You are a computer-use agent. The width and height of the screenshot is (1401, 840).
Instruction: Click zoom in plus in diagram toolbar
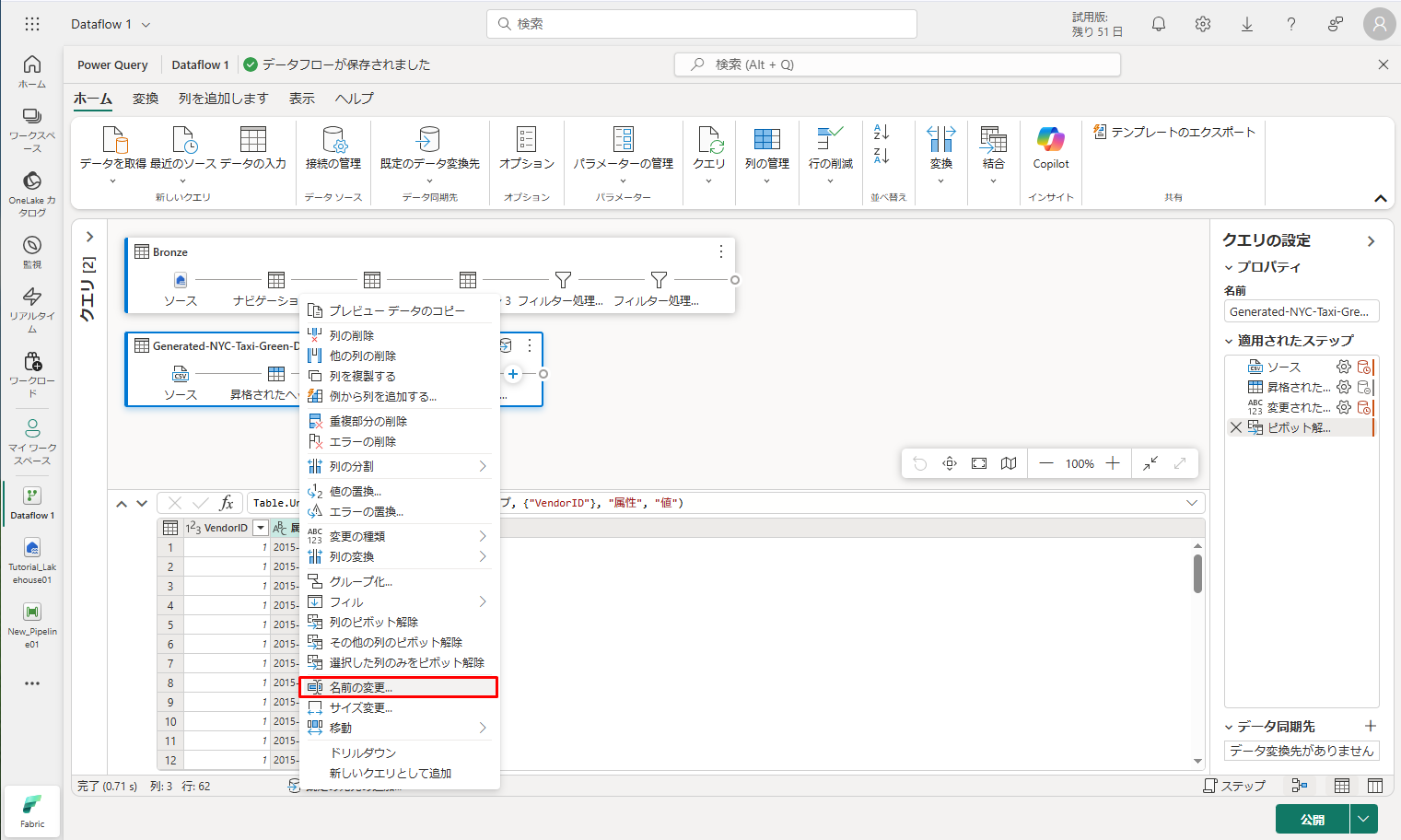[x=1113, y=463]
